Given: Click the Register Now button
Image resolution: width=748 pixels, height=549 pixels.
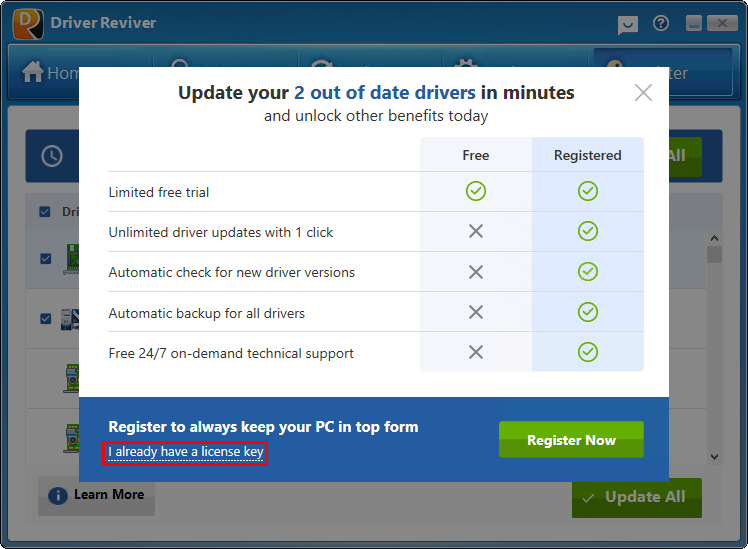Looking at the screenshot, I should pos(571,440).
